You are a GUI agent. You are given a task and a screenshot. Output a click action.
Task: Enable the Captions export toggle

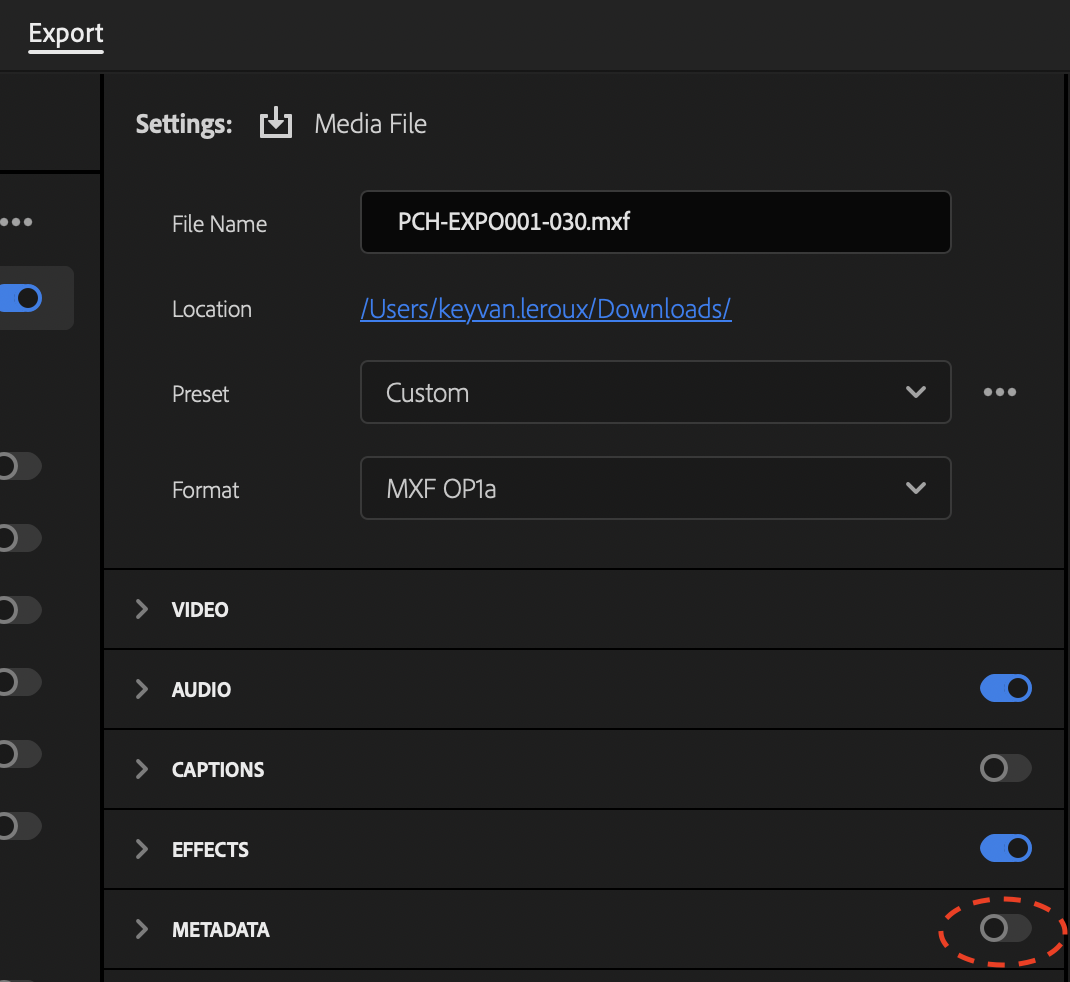pyautogui.click(x=1004, y=768)
